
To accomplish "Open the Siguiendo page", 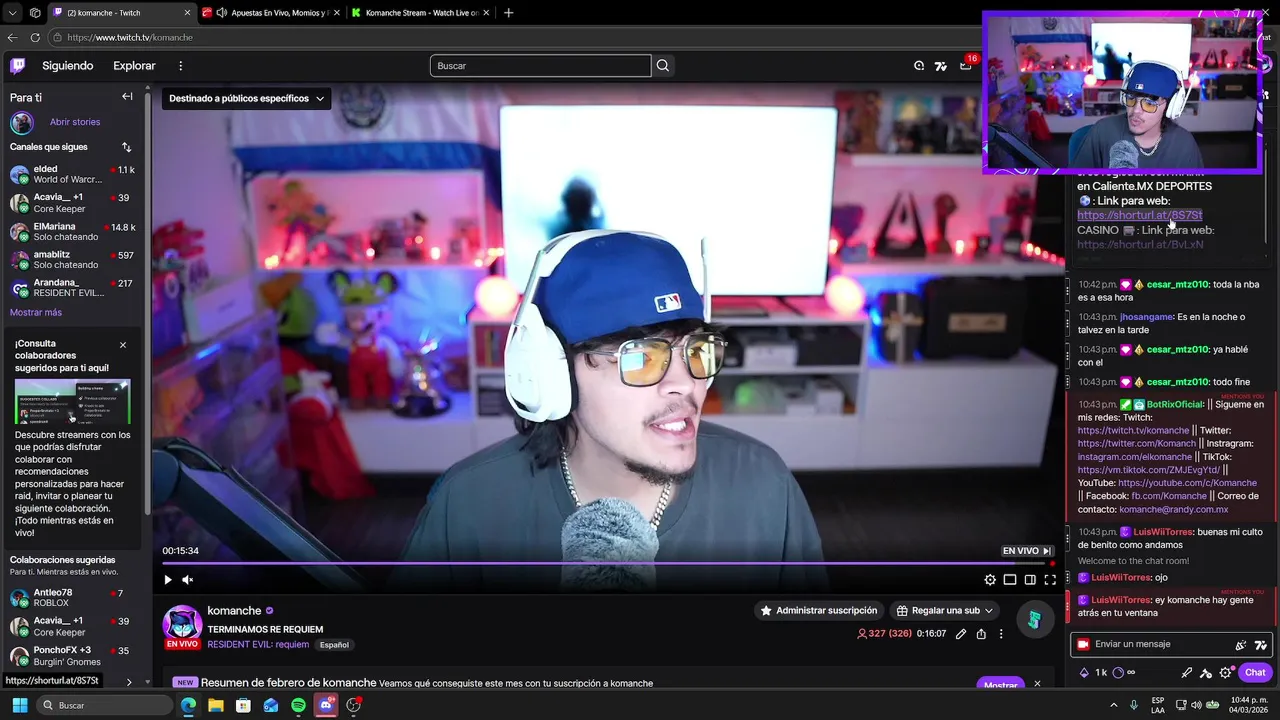I will point(68,66).
